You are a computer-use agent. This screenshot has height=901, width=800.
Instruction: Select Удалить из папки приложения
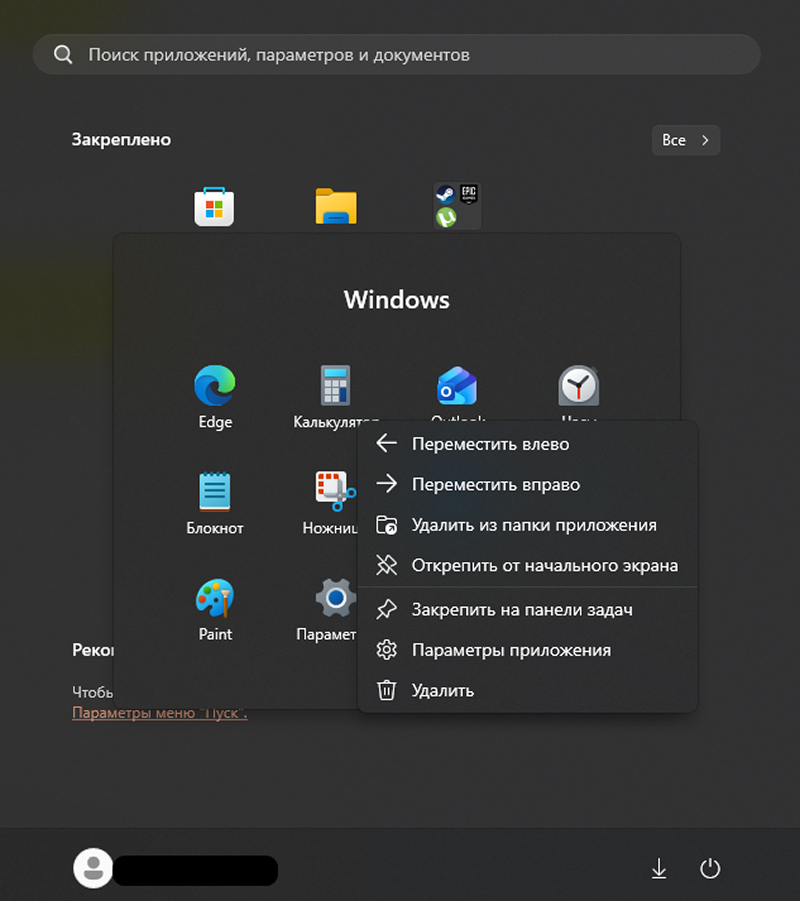pyautogui.click(x=533, y=525)
